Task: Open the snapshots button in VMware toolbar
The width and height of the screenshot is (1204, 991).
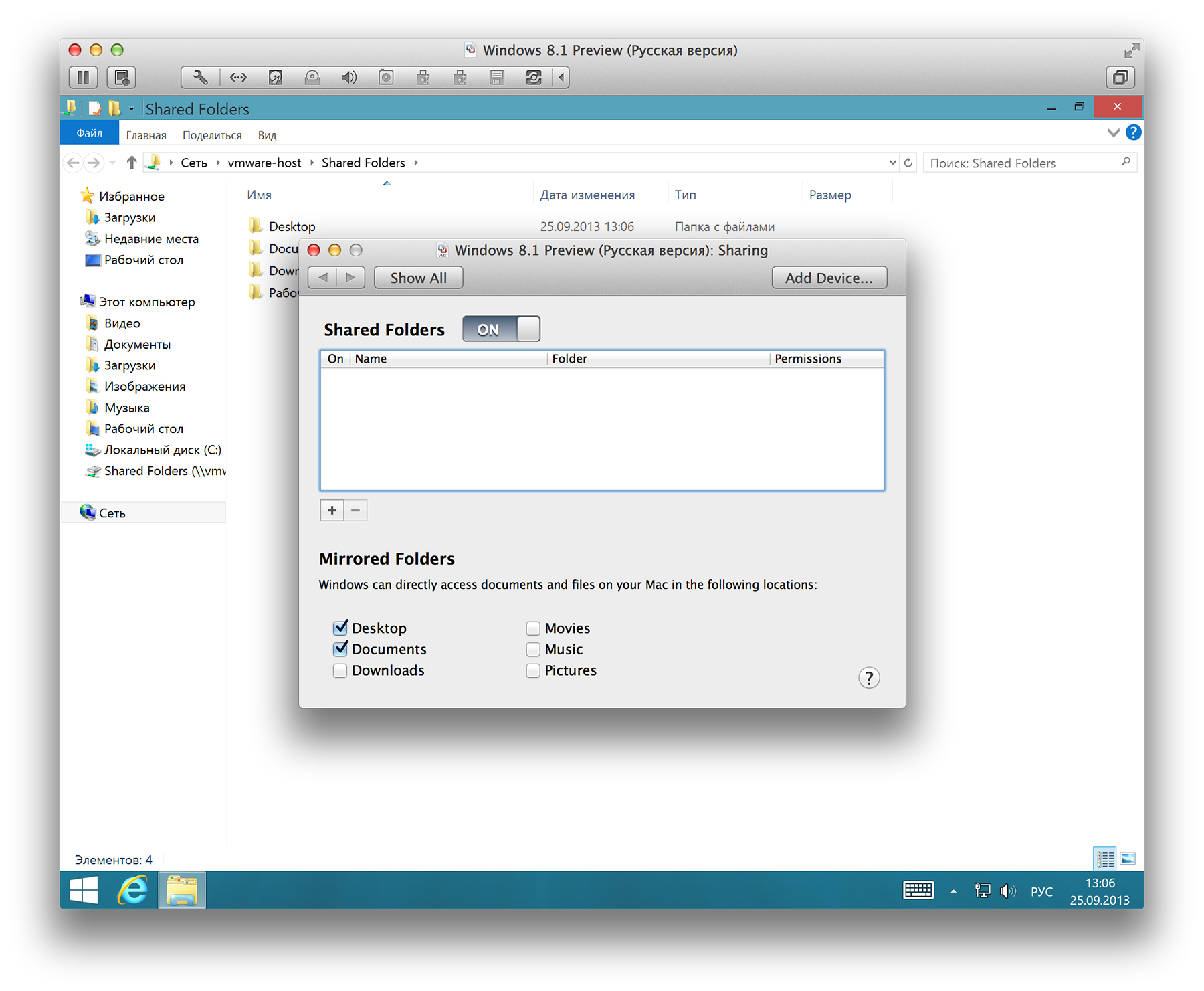Action: (x=122, y=78)
